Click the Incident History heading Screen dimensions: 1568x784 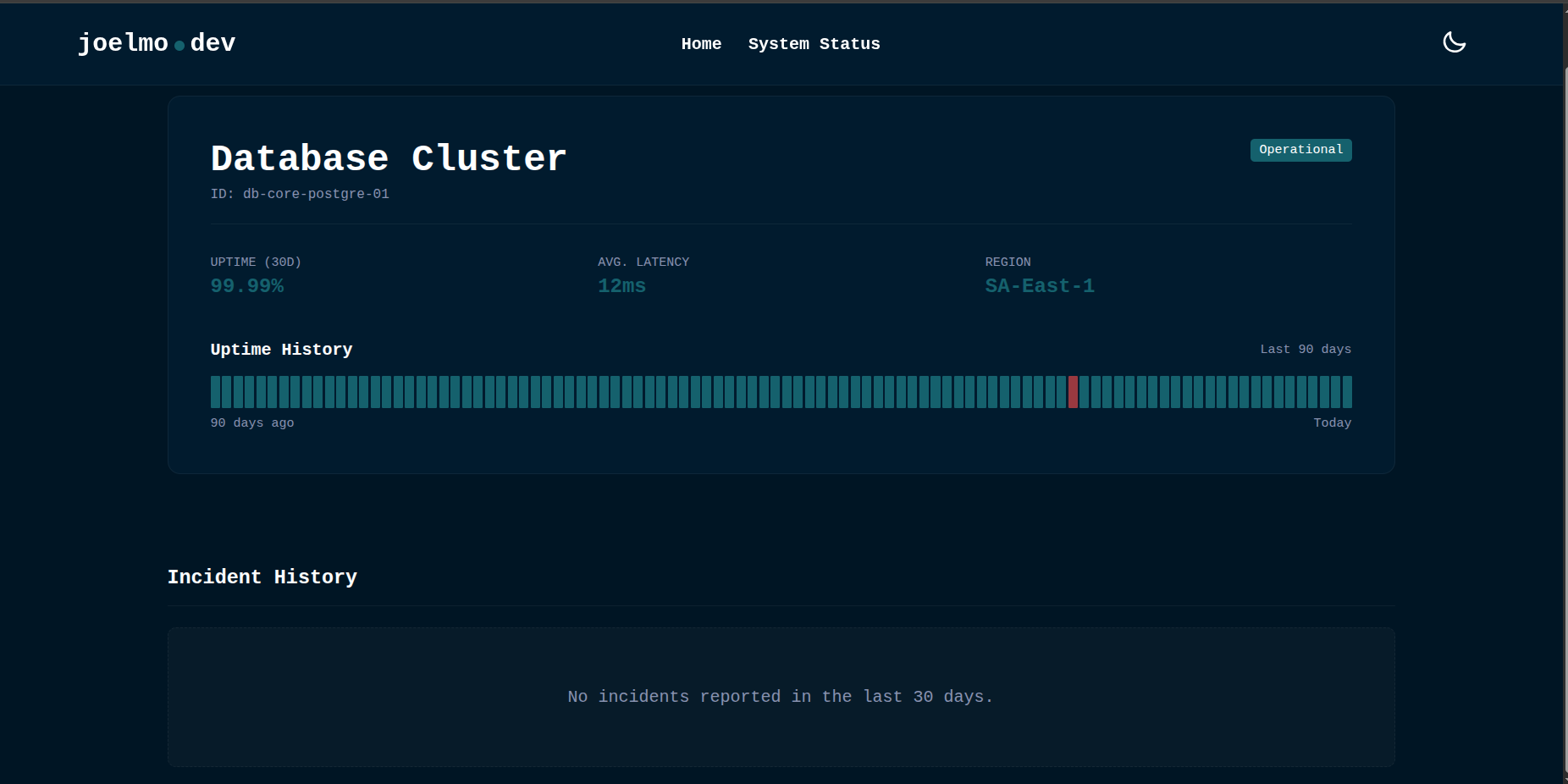(262, 577)
